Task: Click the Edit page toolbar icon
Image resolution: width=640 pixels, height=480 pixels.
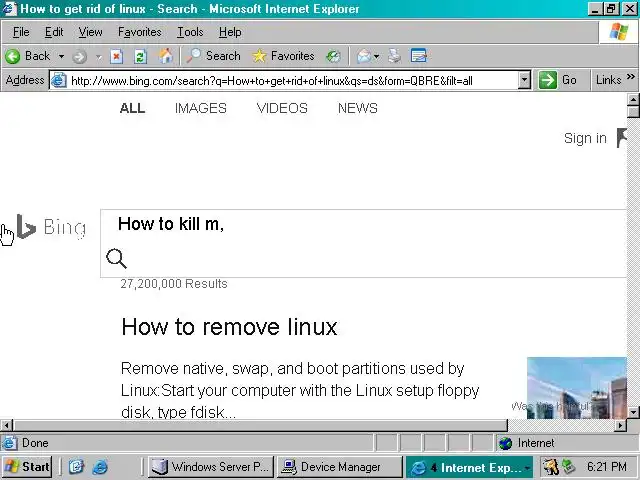Action: (419, 56)
